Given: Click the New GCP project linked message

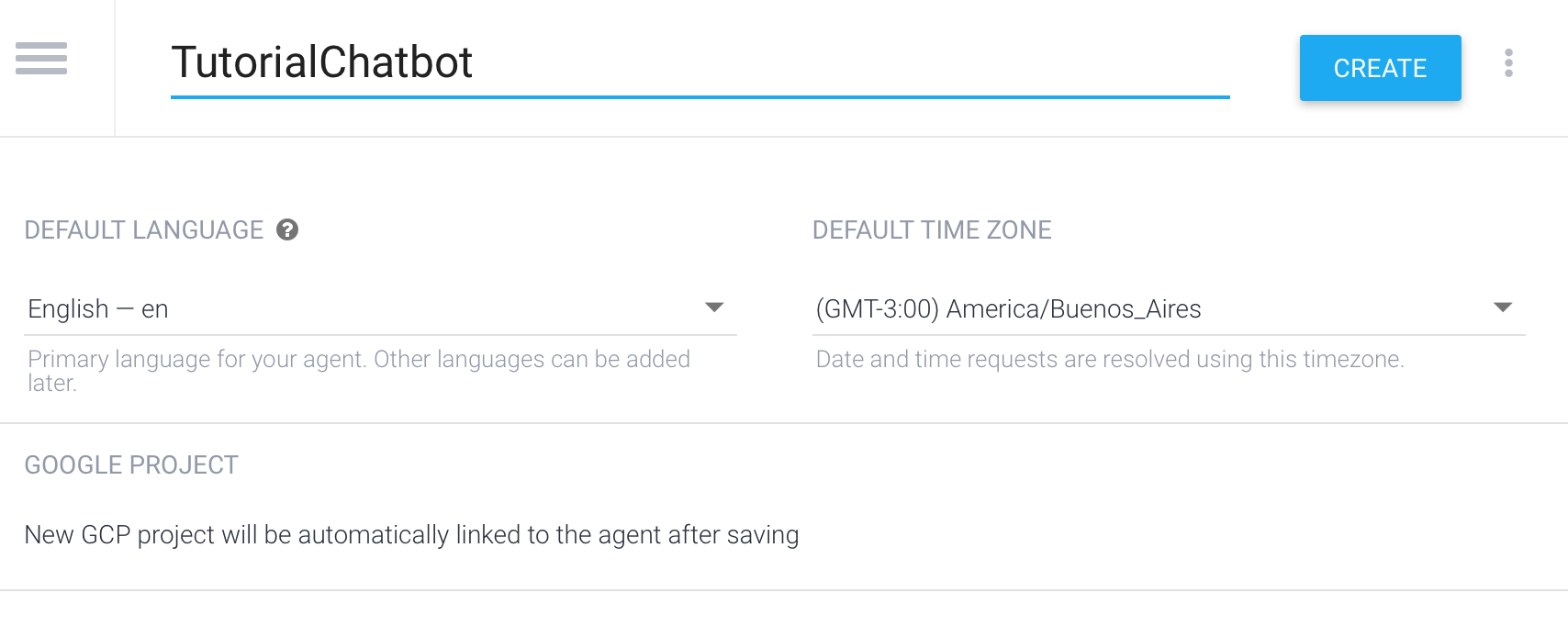Looking at the screenshot, I should pos(411,534).
